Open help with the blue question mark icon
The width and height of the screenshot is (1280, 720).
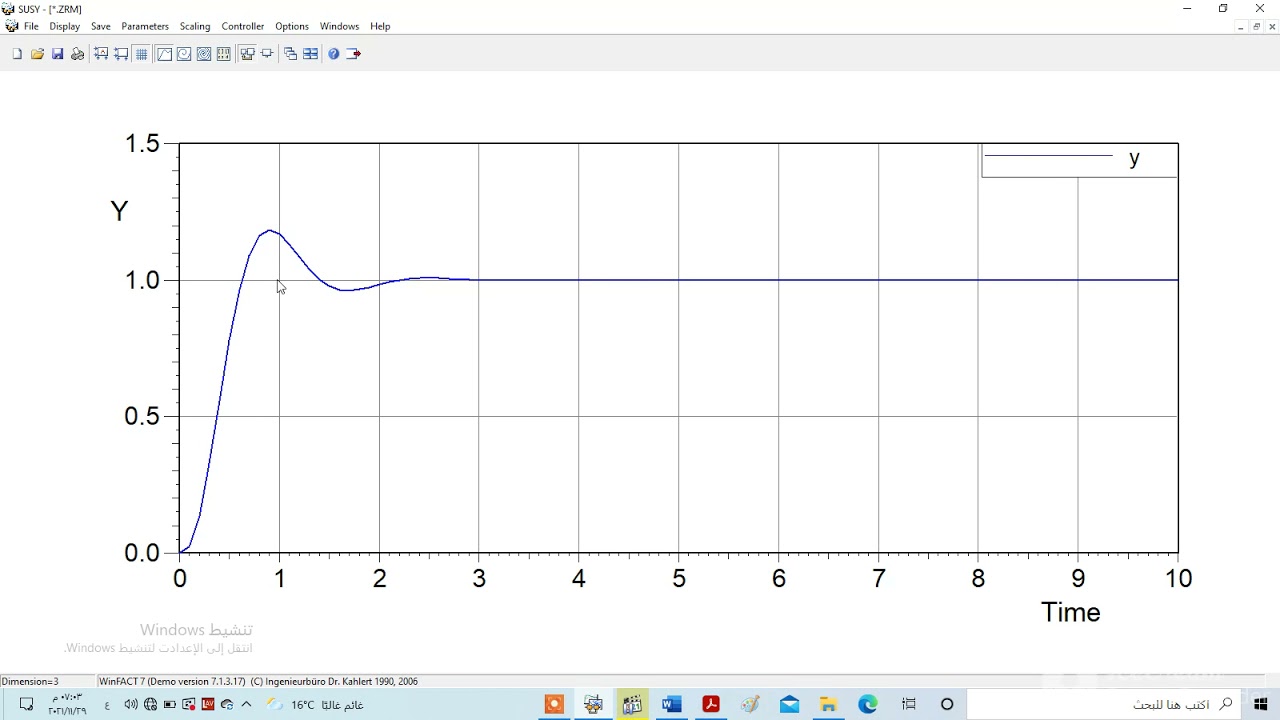(334, 54)
